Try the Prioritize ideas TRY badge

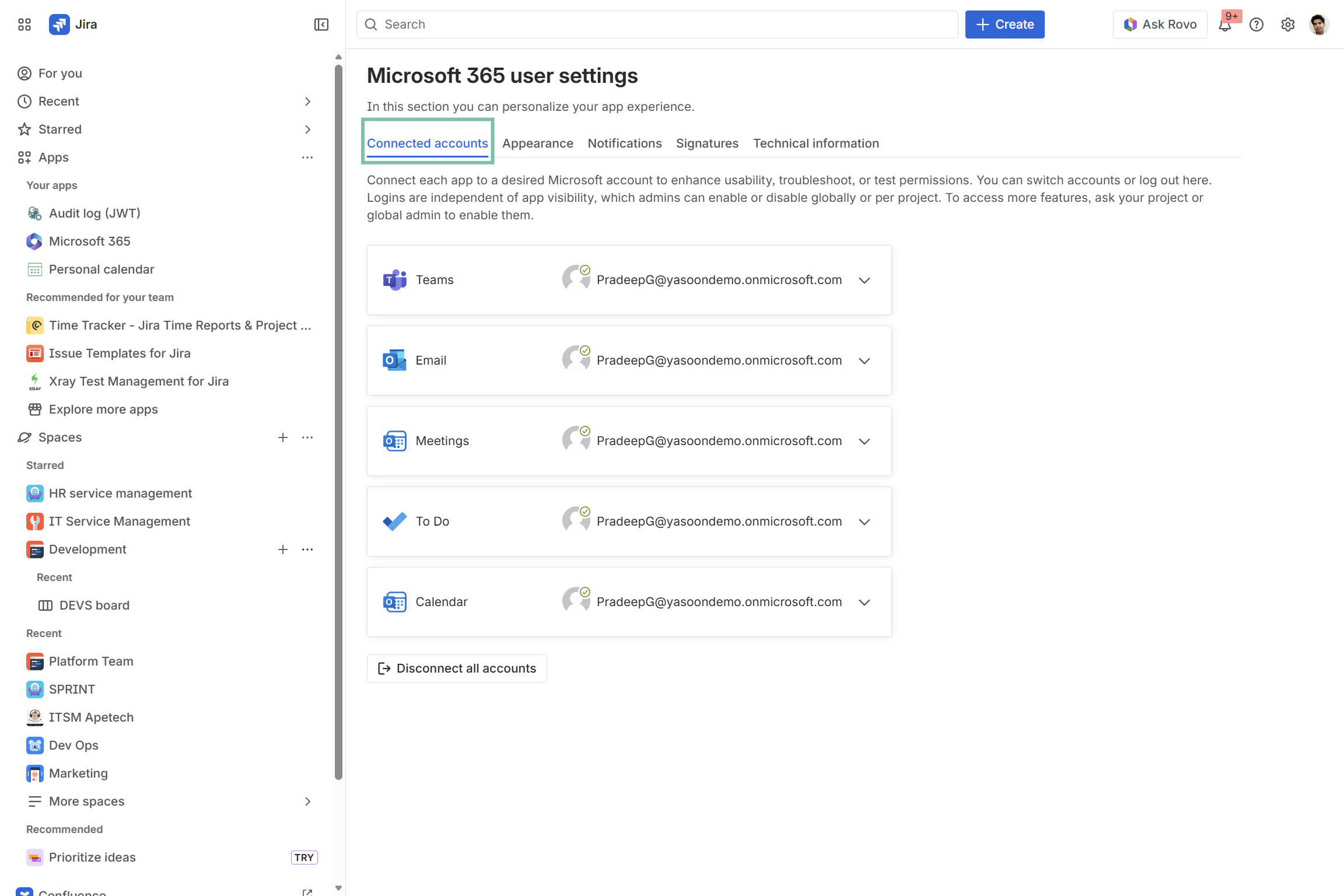tap(304, 857)
